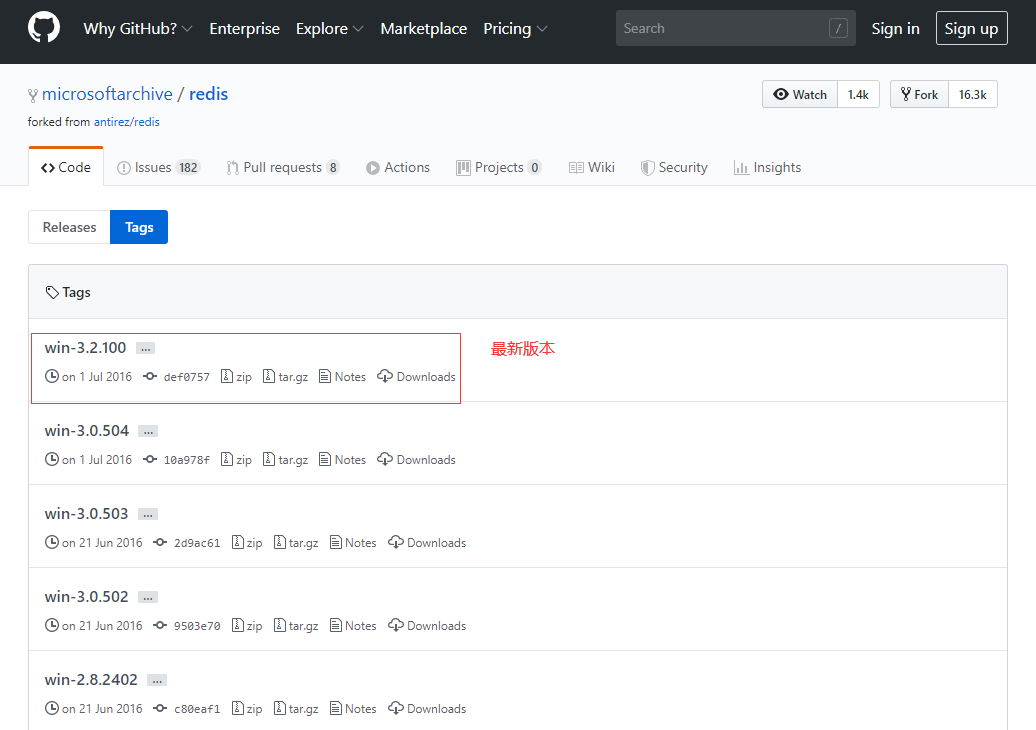
Task: Focus the Search input field
Action: click(x=735, y=28)
